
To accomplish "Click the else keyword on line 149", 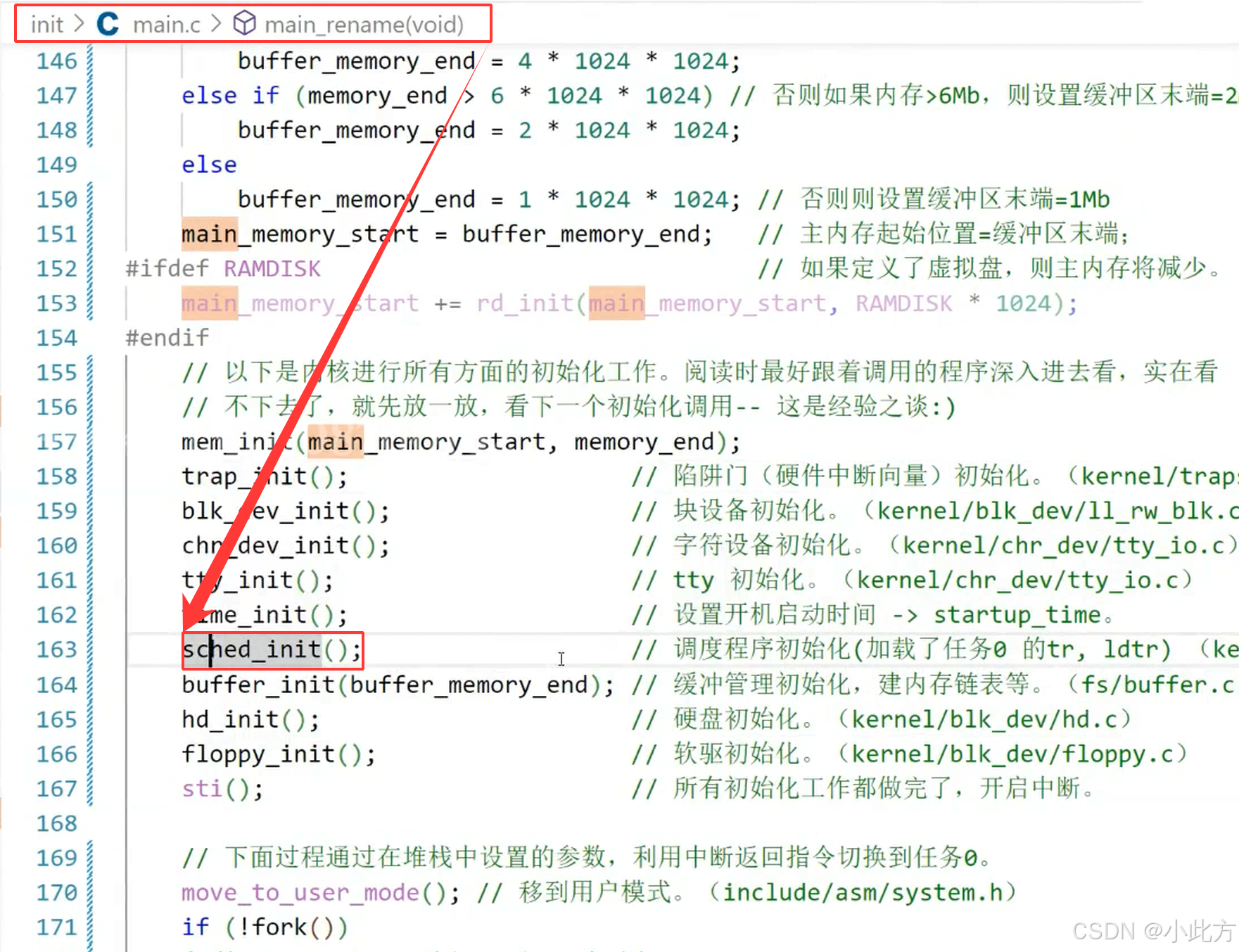I will 209,165.
